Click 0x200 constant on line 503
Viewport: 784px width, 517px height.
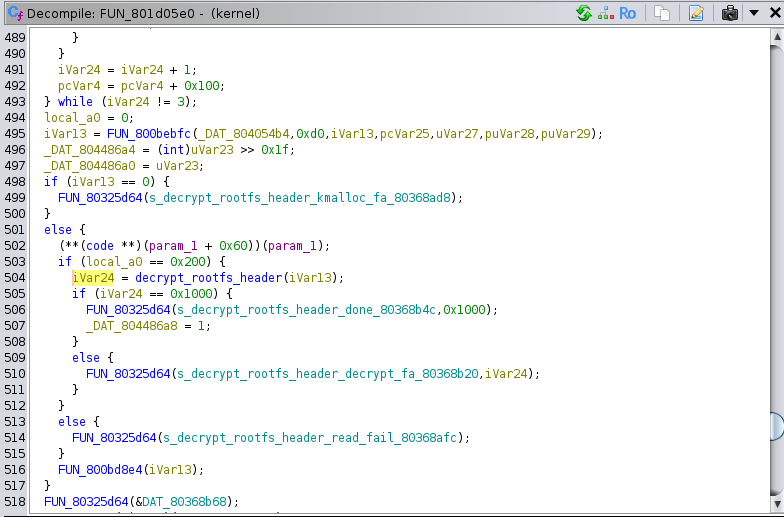point(188,262)
